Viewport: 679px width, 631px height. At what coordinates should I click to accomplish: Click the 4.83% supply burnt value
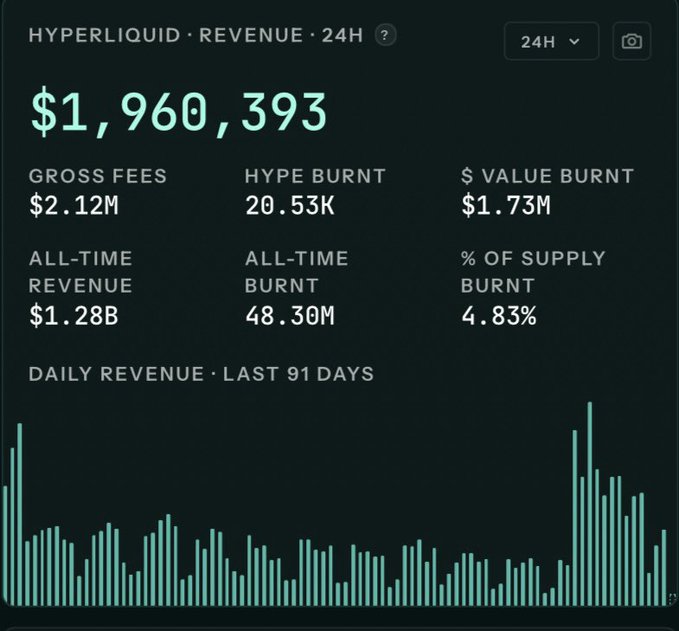[x=499, y=315]
